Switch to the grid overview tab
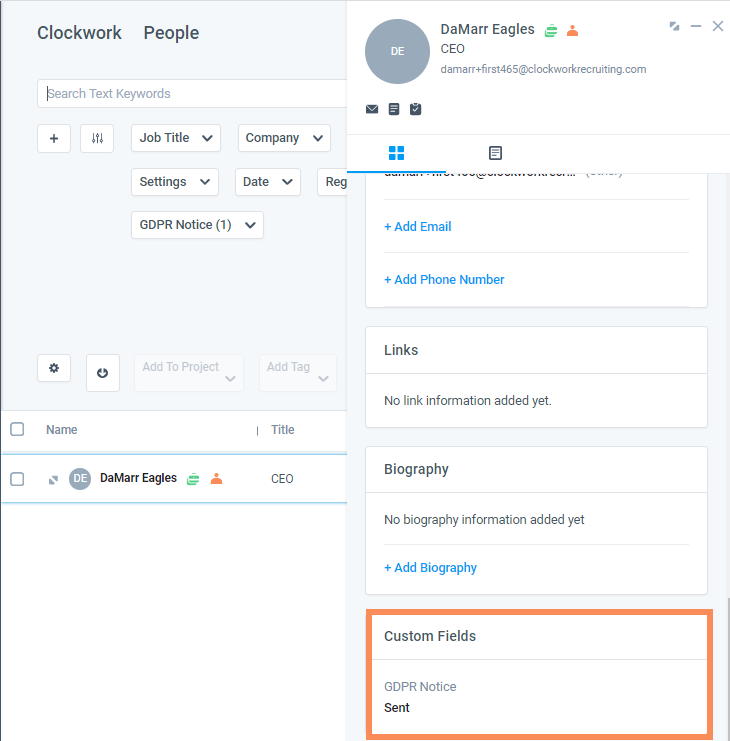 (x=396, y=153)
